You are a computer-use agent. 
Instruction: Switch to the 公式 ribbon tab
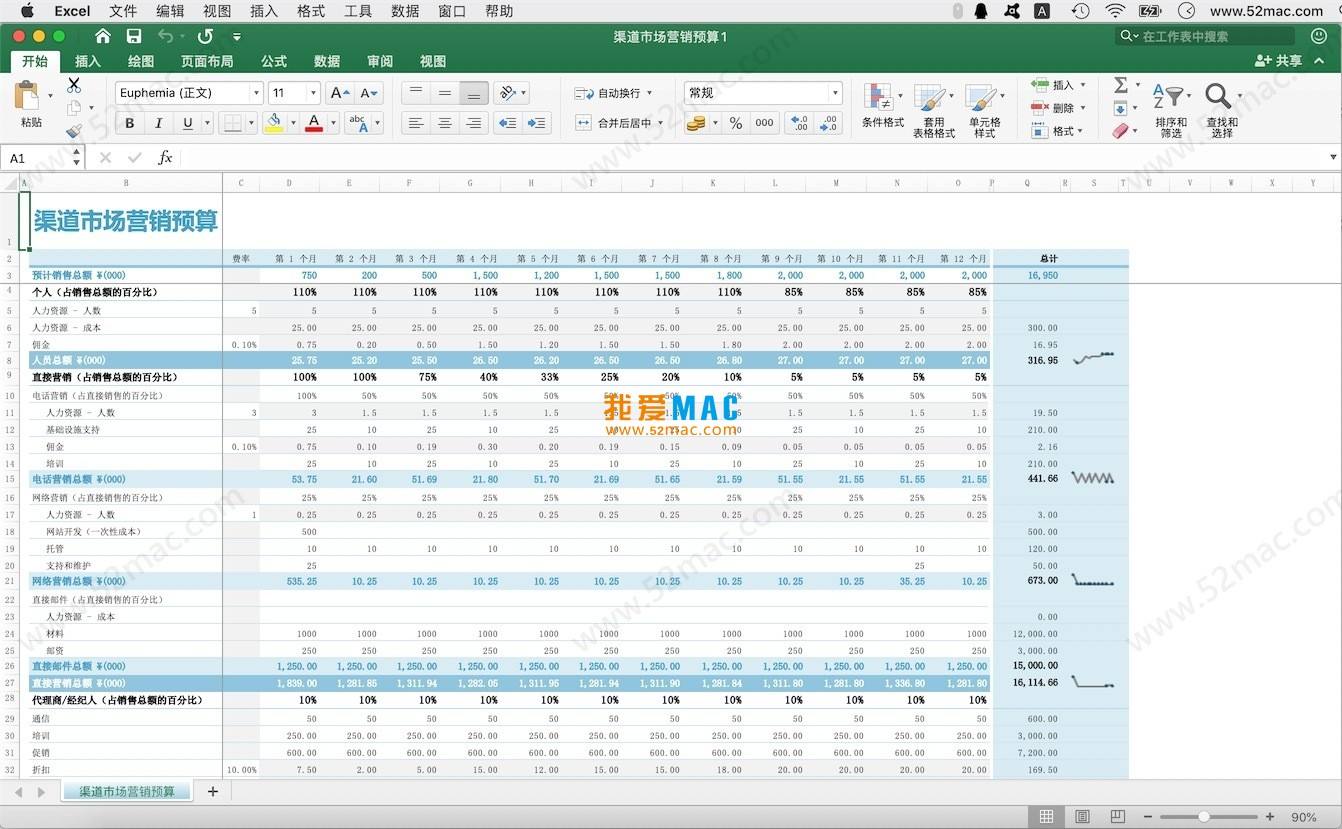[x=274, y=61]
